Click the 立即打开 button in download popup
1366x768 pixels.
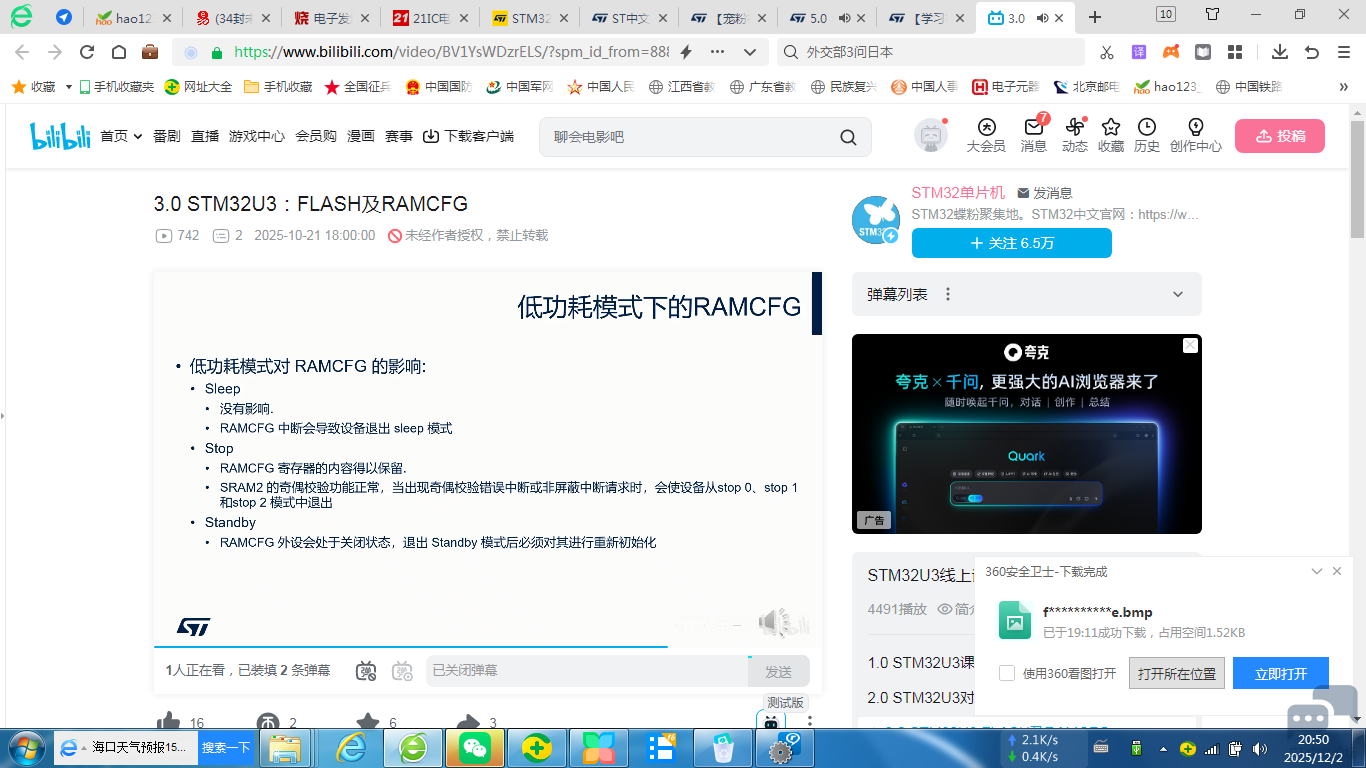pos(1280,673)
